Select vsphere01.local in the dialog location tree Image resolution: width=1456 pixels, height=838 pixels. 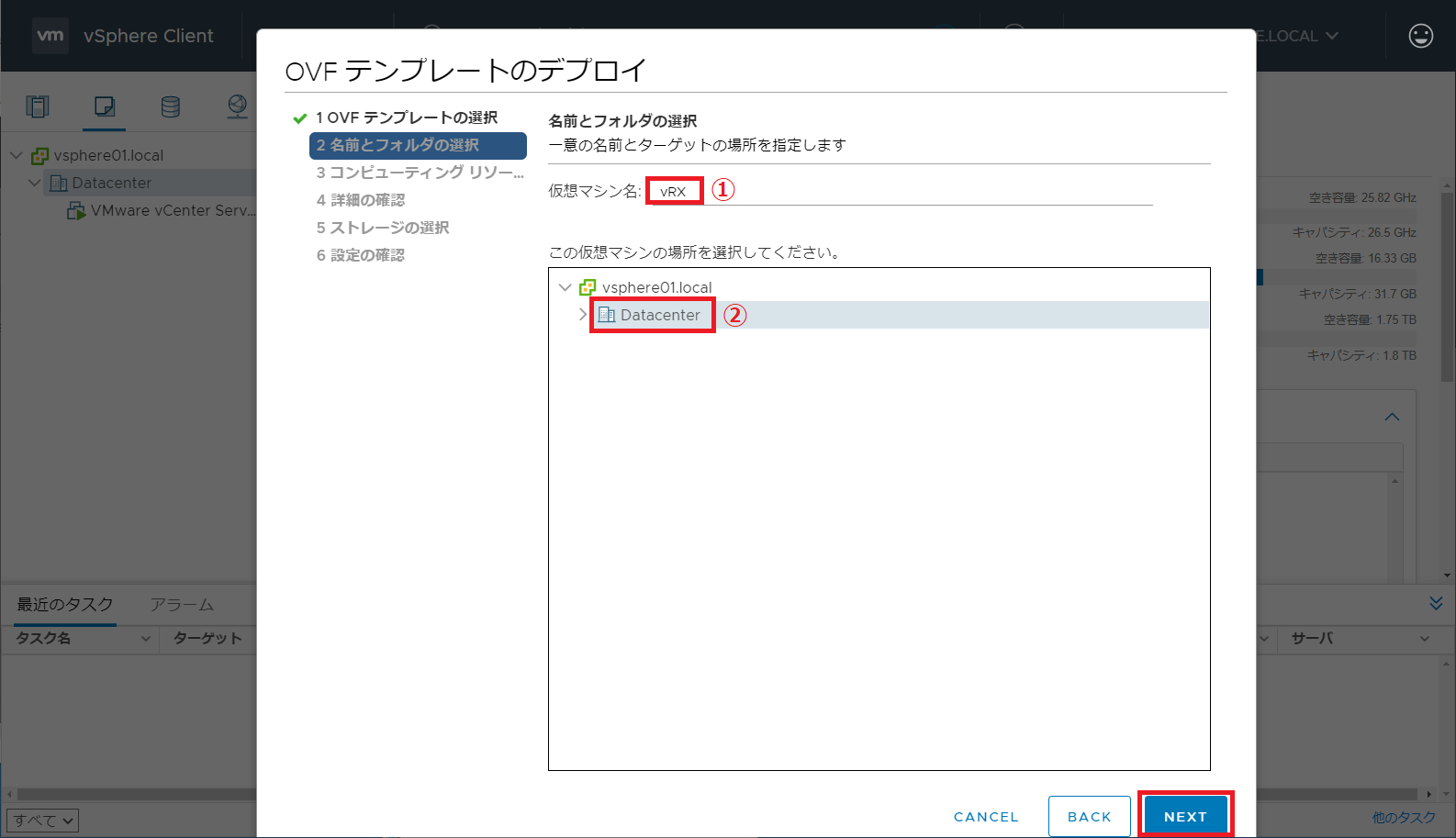656,287
